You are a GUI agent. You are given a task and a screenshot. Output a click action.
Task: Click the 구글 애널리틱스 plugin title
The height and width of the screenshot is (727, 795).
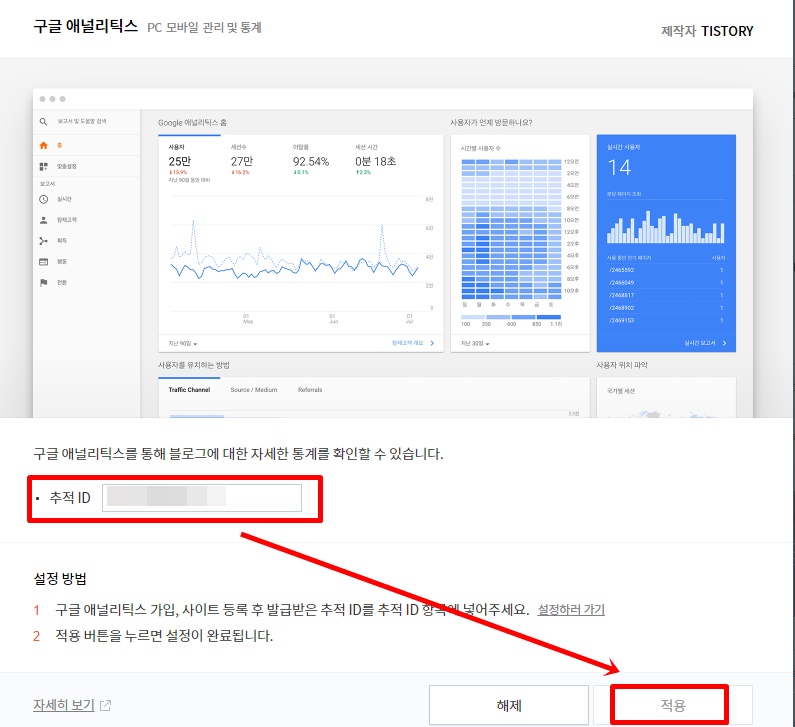(86, 26)
